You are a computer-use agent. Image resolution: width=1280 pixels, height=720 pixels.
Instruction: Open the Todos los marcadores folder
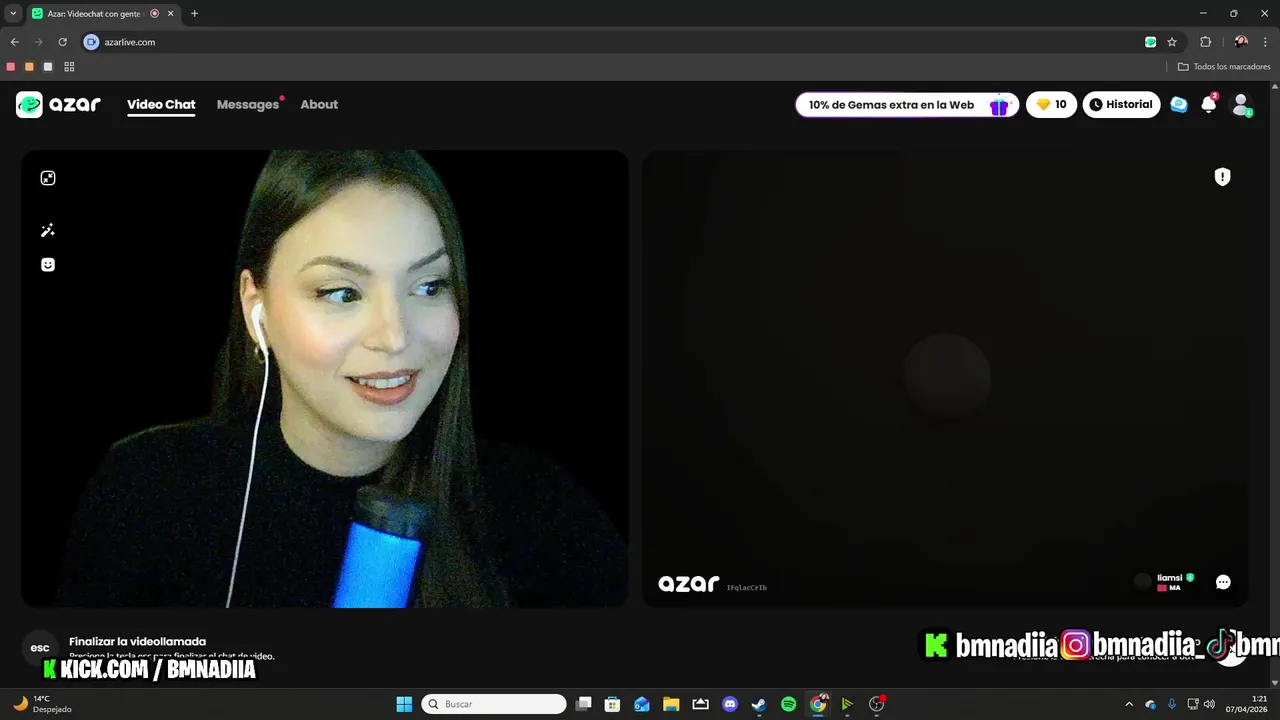click(x=1224, y=67)
